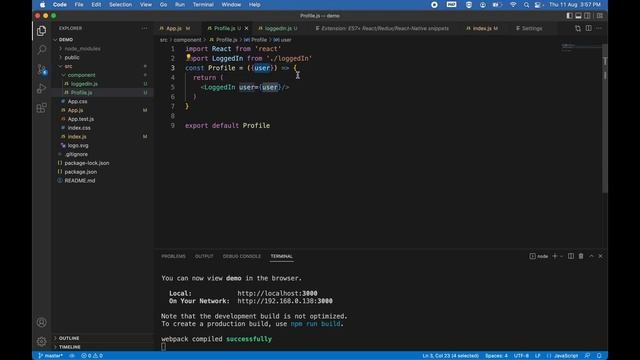Open the Run and Debug view

pos(41,88)
